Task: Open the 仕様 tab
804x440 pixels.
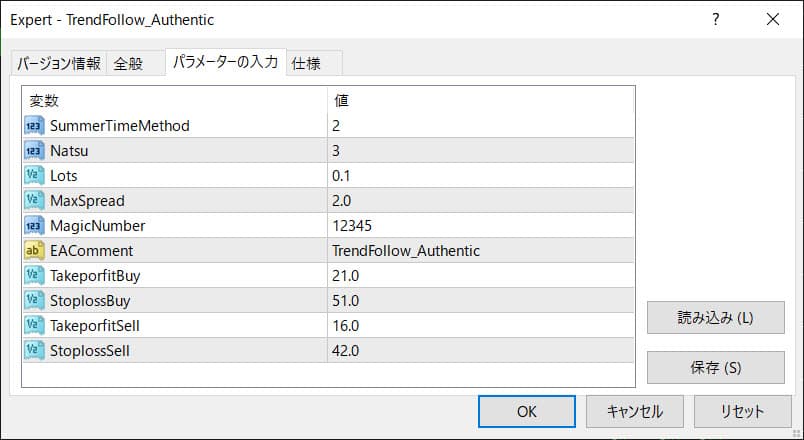Action: [x=306, y=63]
